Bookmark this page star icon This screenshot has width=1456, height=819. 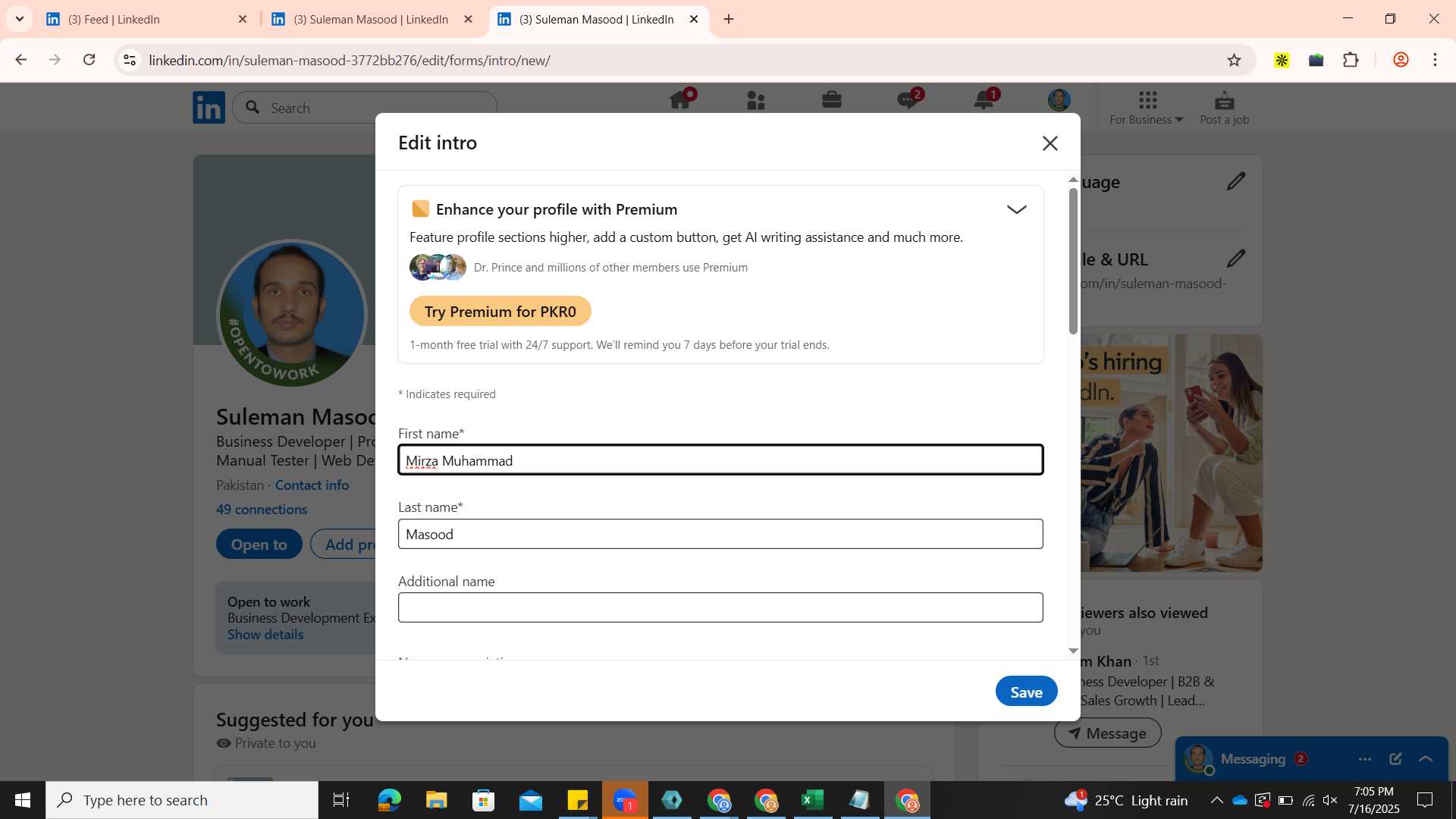[x=1234, y=60]
